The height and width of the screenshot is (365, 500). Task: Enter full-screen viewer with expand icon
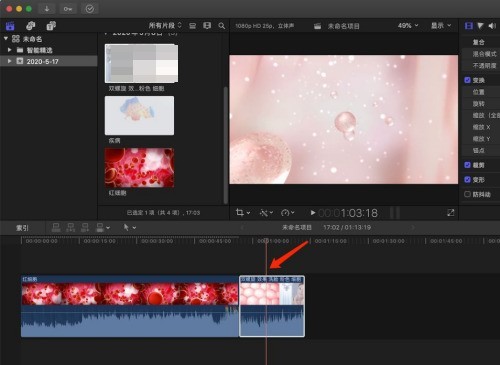tap(451, 213)
